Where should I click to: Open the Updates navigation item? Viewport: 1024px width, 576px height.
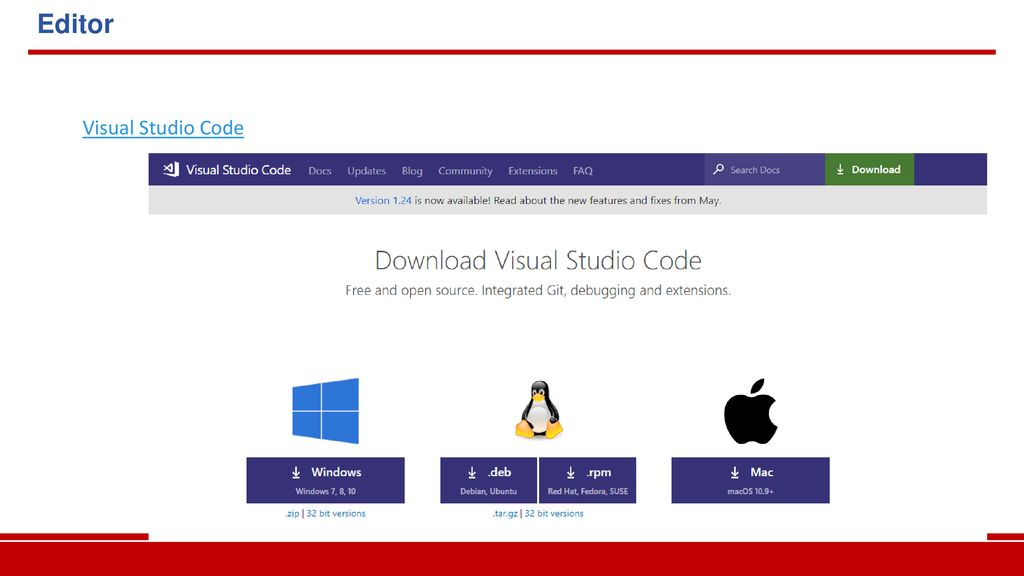pyautogui.click(x=366, y=170)
